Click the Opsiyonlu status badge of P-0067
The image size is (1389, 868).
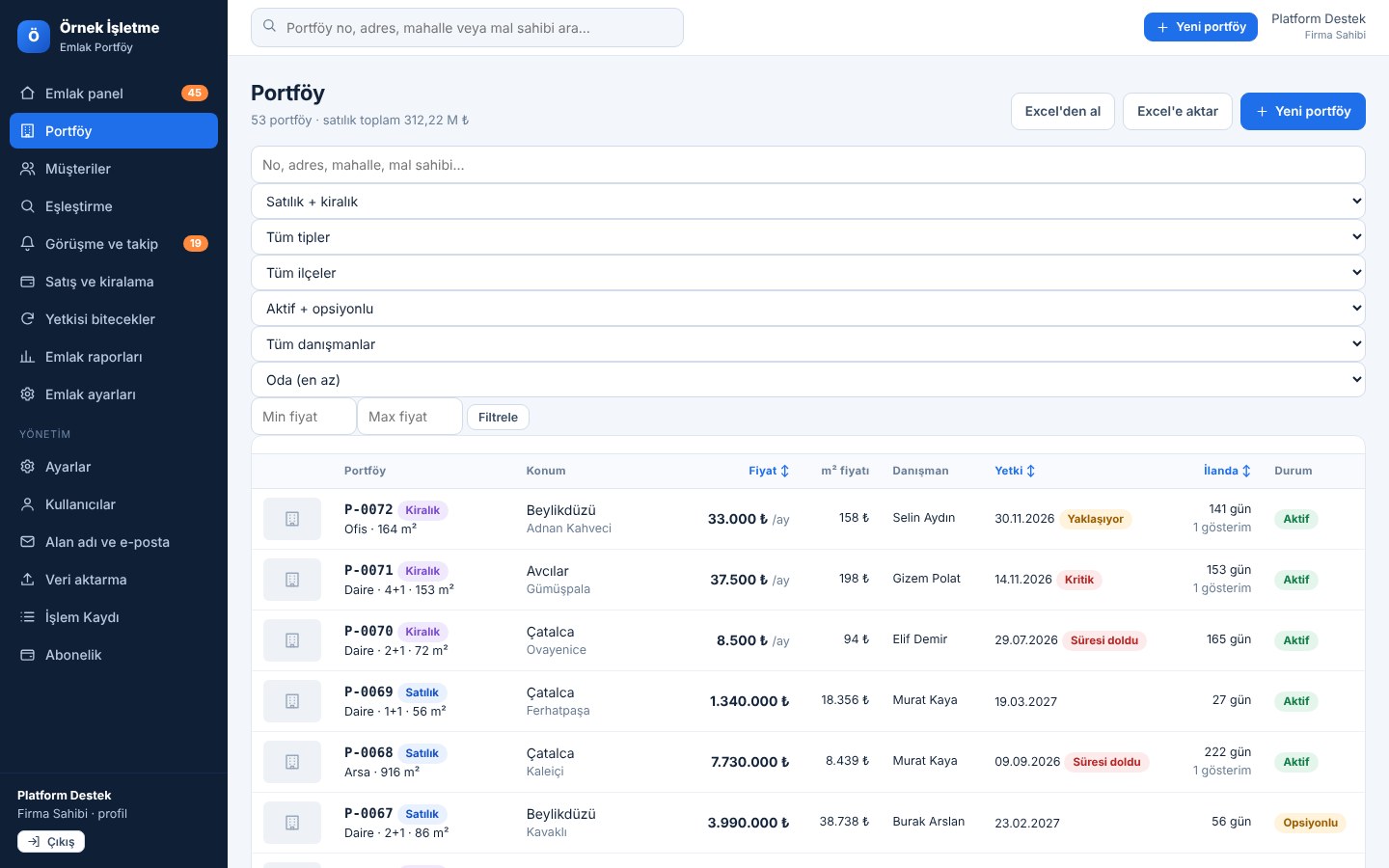(x=1311, y=823)
